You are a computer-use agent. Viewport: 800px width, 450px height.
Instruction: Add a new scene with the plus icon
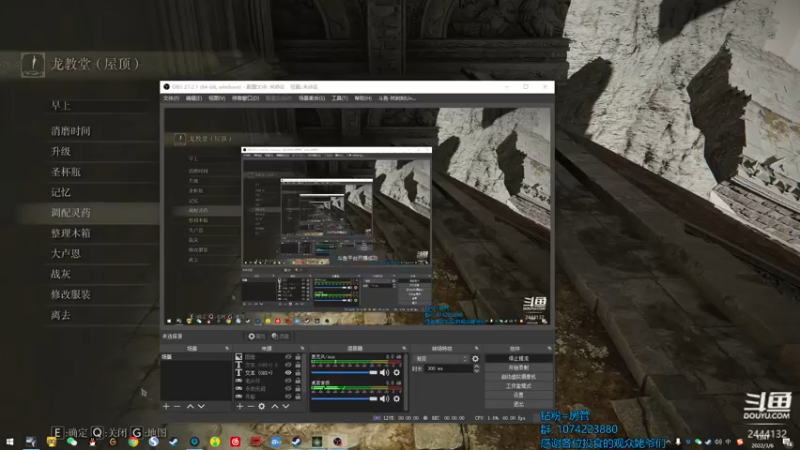click(166, 407)
